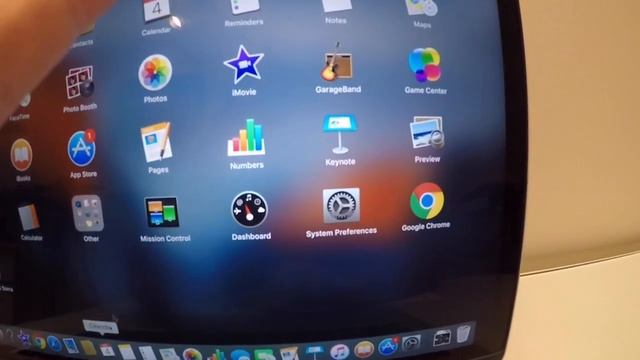640x360 pixels.
Task: Open FaceTime in Launchpad
Action: (x=24, y=100)
